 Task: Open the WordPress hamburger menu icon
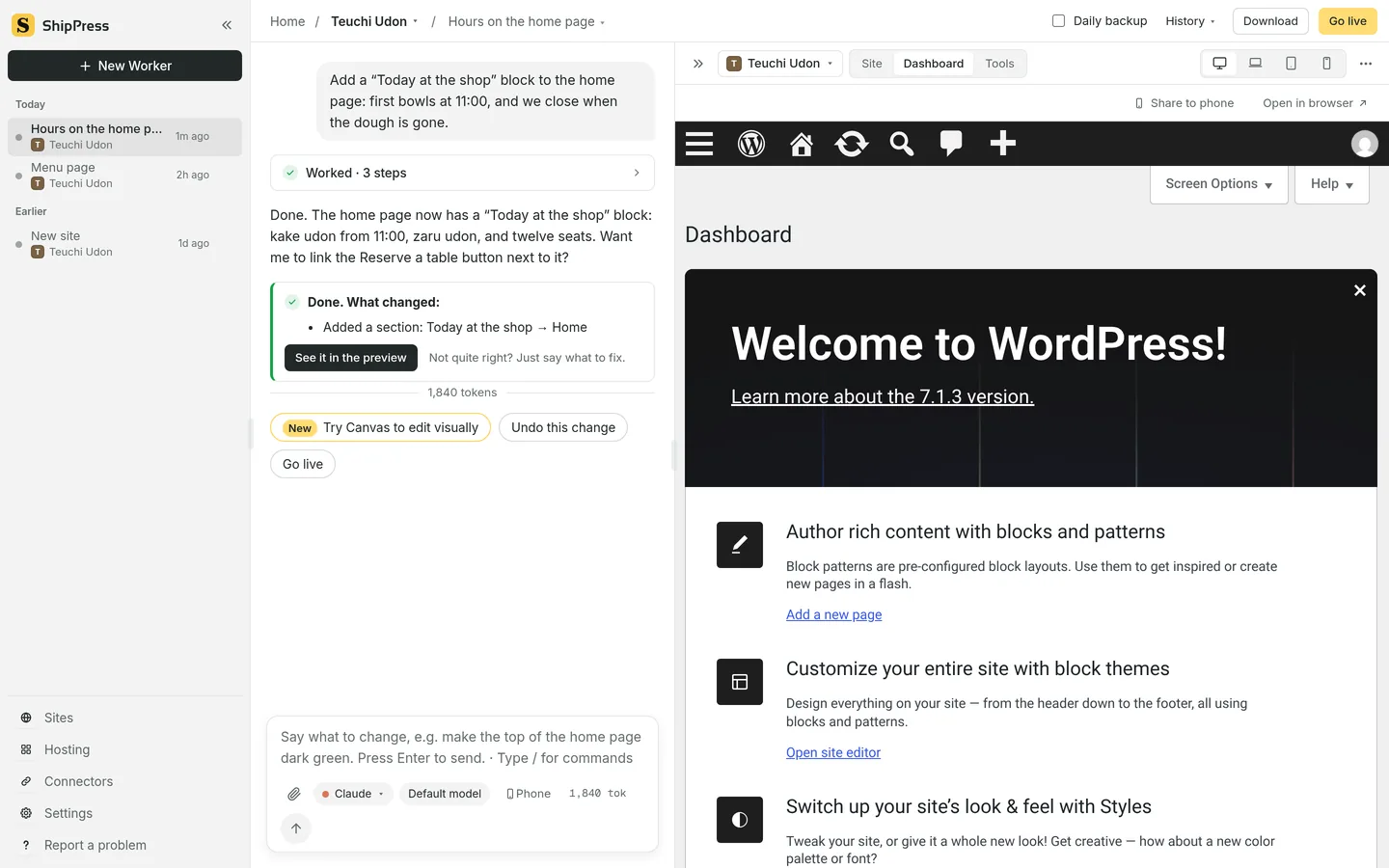(699, 144)
